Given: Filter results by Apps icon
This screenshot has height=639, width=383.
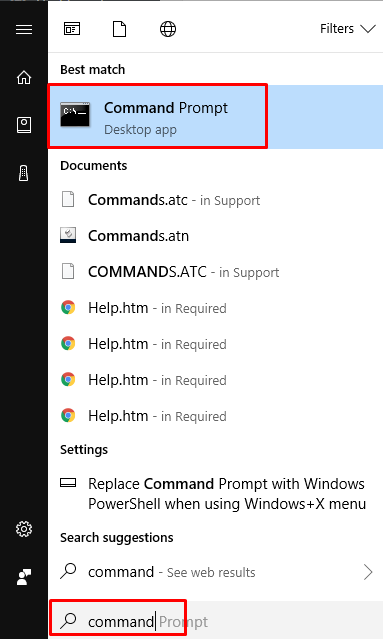Looking at the screenshot, I should (x=72, y=29).
